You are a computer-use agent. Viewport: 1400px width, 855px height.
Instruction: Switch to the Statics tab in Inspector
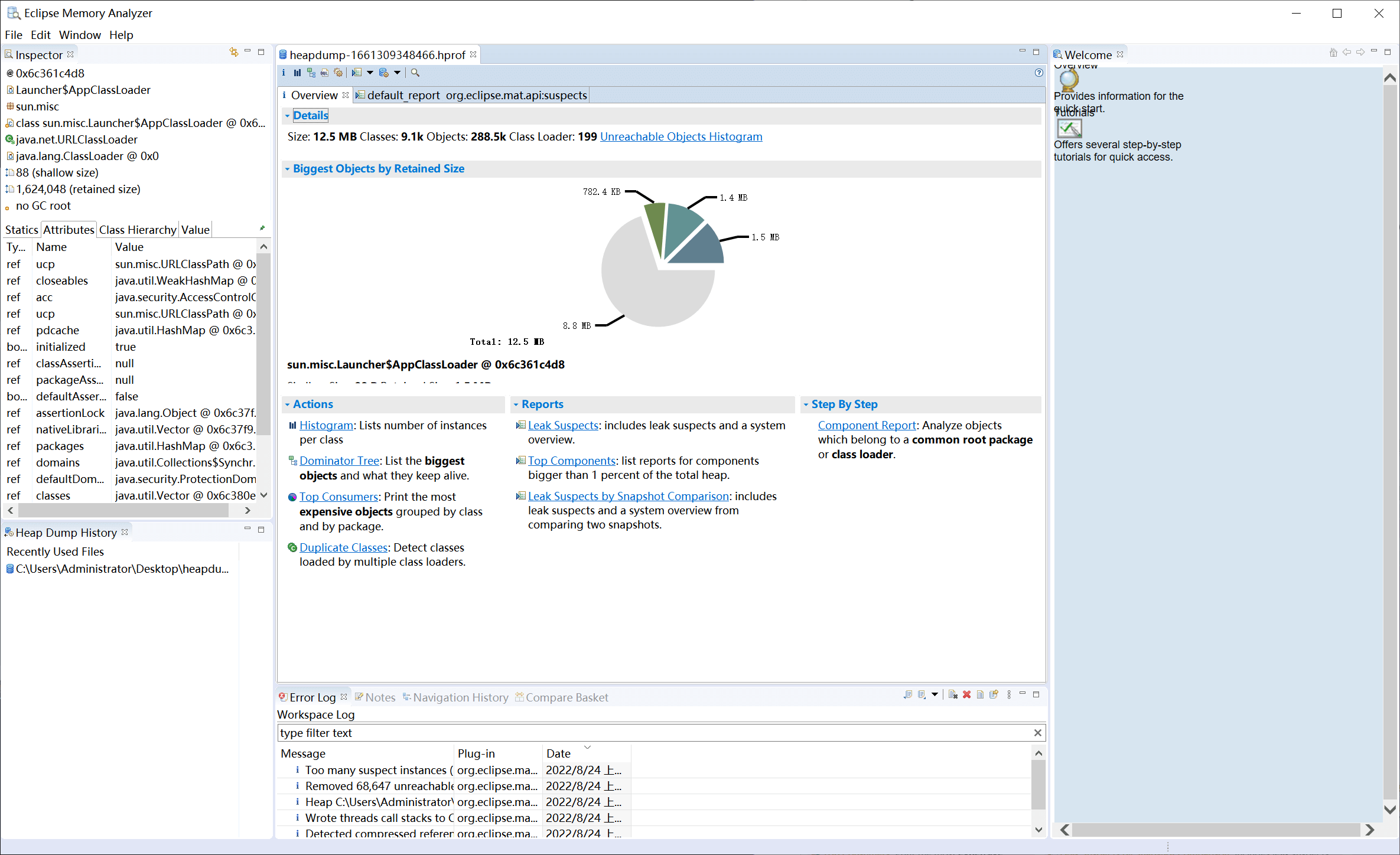coord(21,230)
